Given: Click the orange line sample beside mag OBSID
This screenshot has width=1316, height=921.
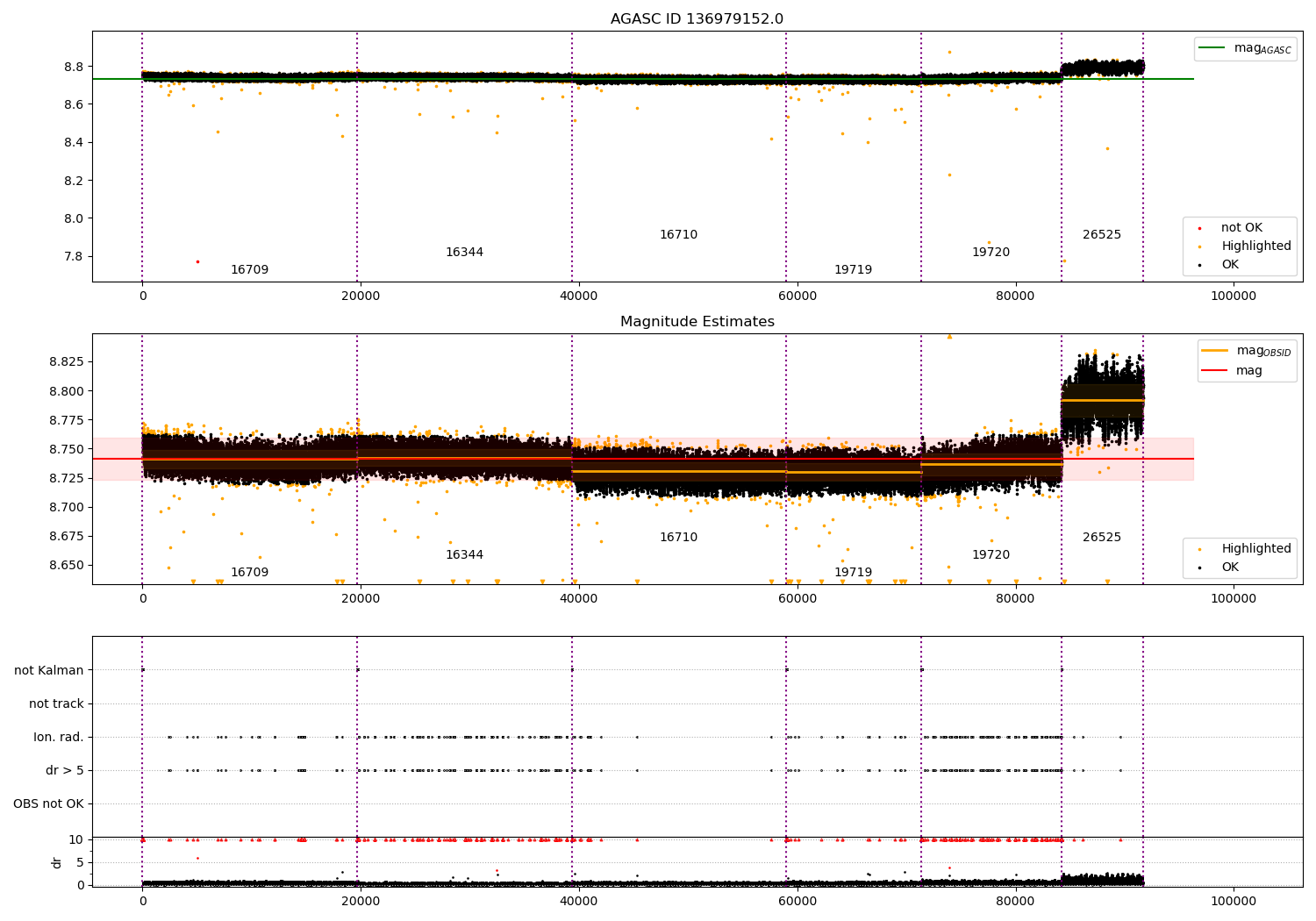Looking at the screenshot, I should click(x=1215, y=351).
